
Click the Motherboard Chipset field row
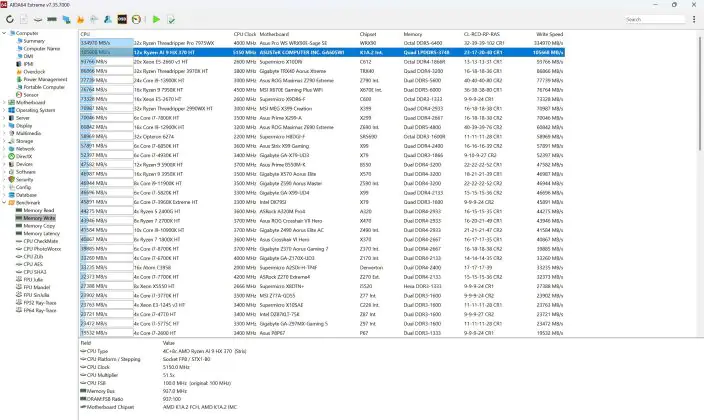pyautogui.click(x=159, y=407)
